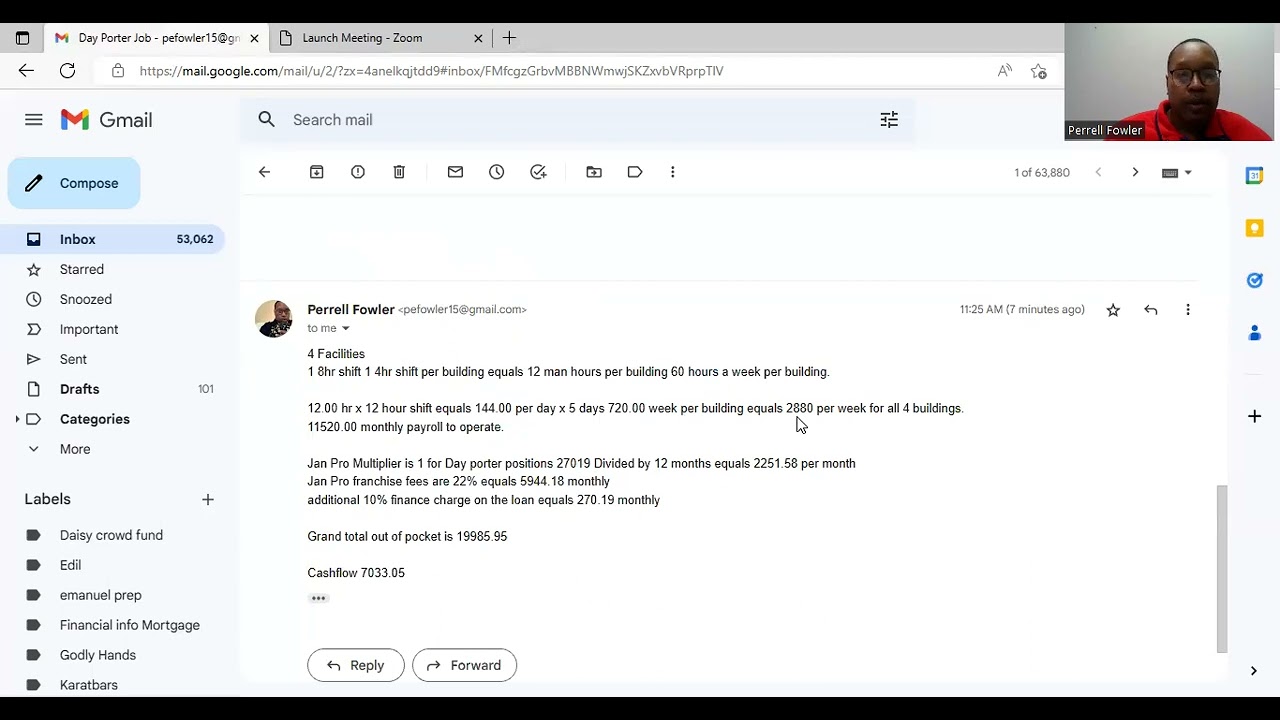The width and height of the screenshot is (1280, 720).
Task: Open browser tab actions menu
Action: [x=22, y=38]
